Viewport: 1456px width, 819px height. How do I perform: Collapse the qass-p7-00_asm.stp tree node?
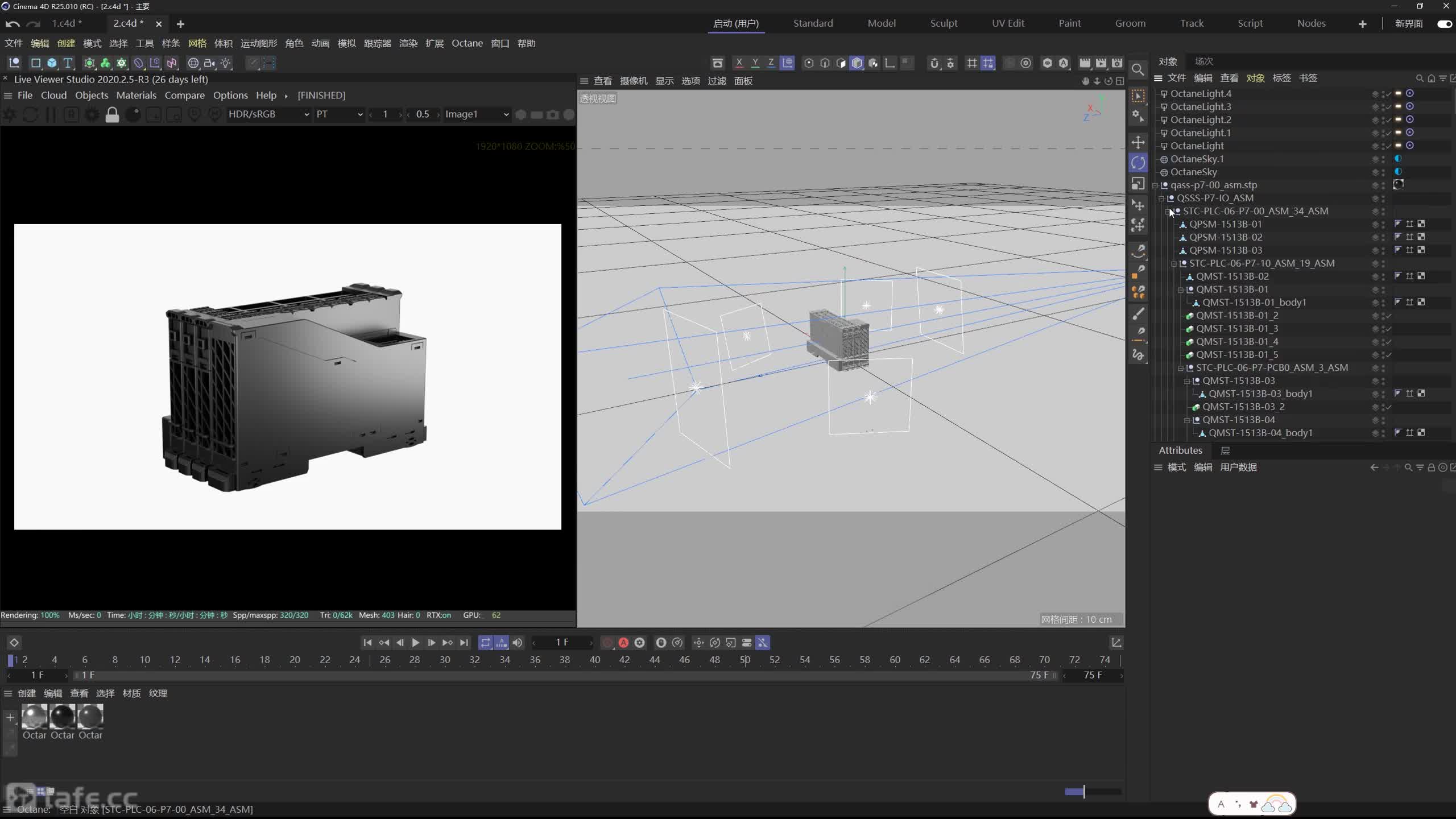pos(1155,185)
